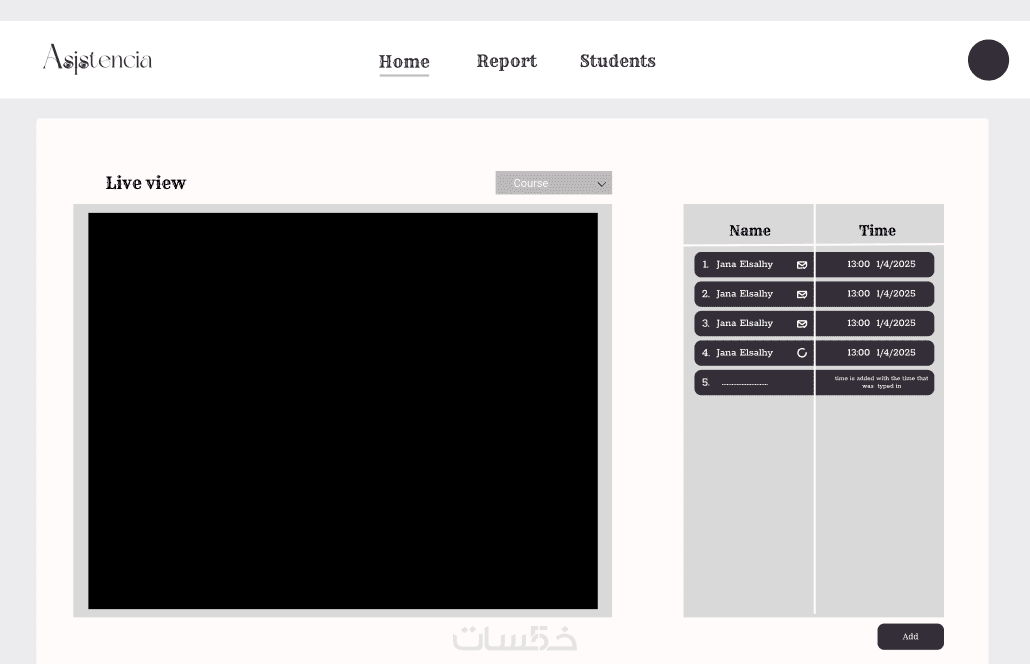This screenshot has width=1030, height=664.
Task: Click the Asistencia logo
Action: point(97,59)
